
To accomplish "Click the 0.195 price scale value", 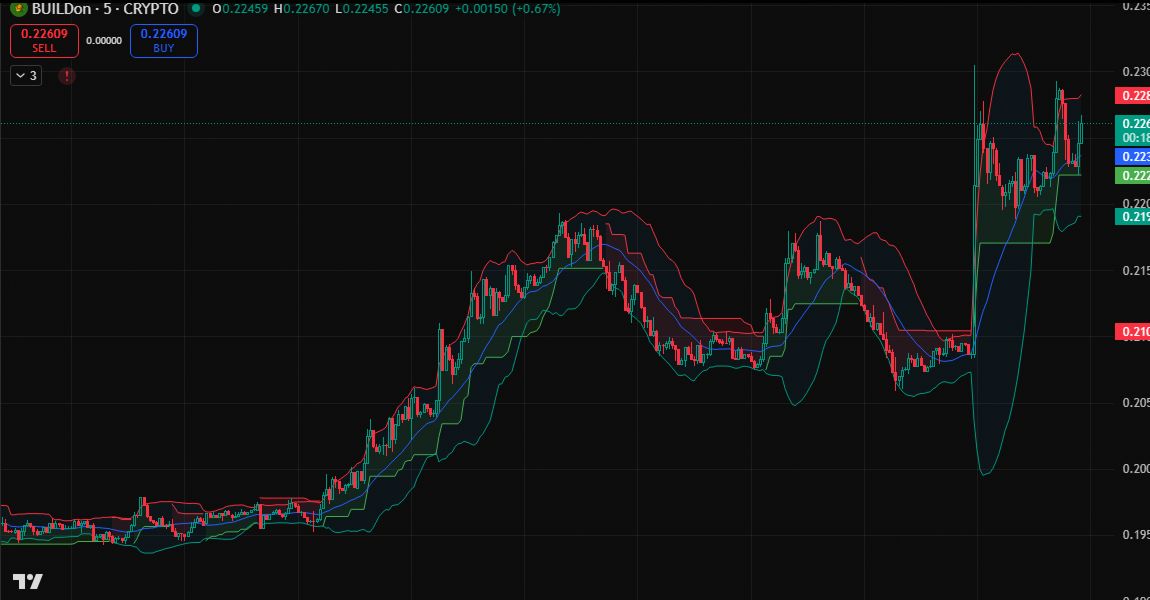I will [x=1135, y=535].
